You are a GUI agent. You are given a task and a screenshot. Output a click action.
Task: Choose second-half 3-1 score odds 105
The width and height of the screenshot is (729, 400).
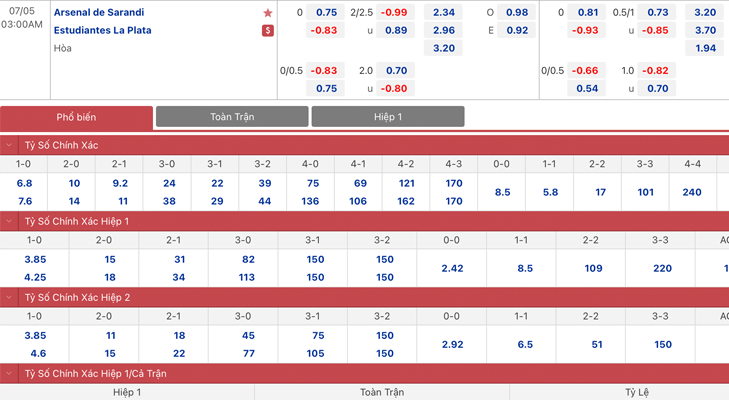(315, 353)
